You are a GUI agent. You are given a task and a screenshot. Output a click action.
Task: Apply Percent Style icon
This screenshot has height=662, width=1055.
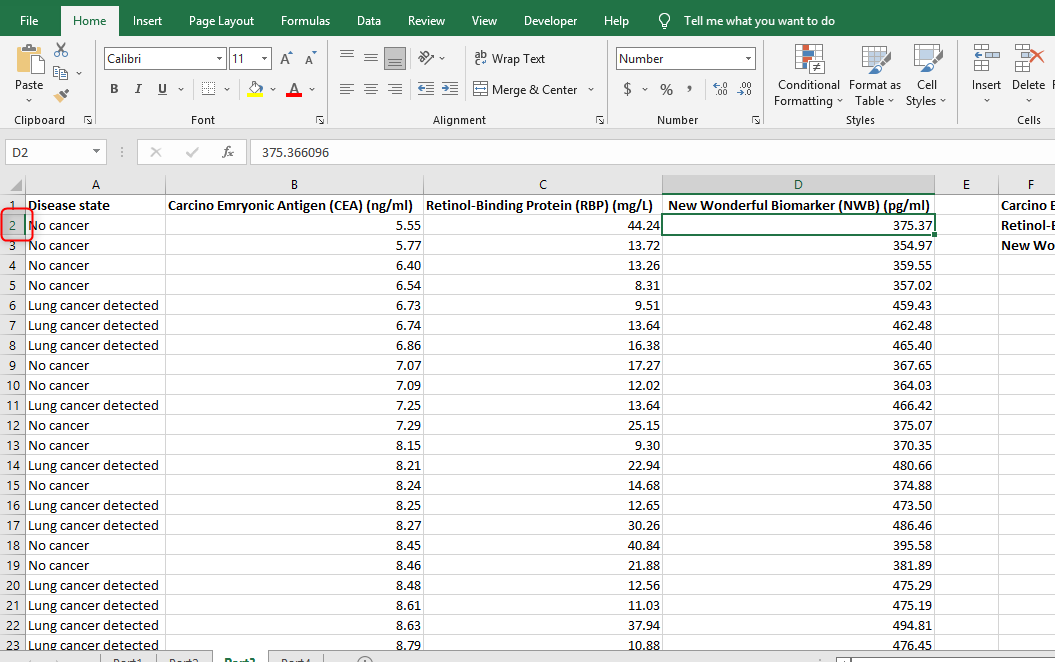tap(667, 89)
